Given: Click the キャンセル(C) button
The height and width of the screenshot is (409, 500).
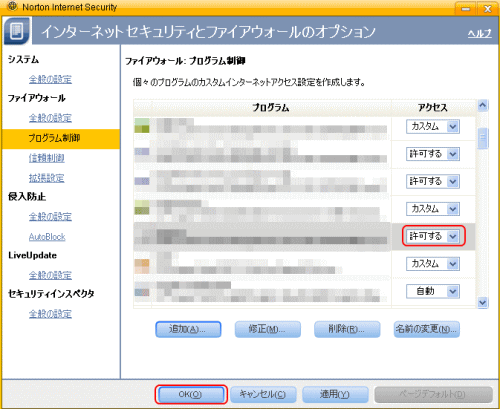Looking at the screenshot, I should pos(263,394).
